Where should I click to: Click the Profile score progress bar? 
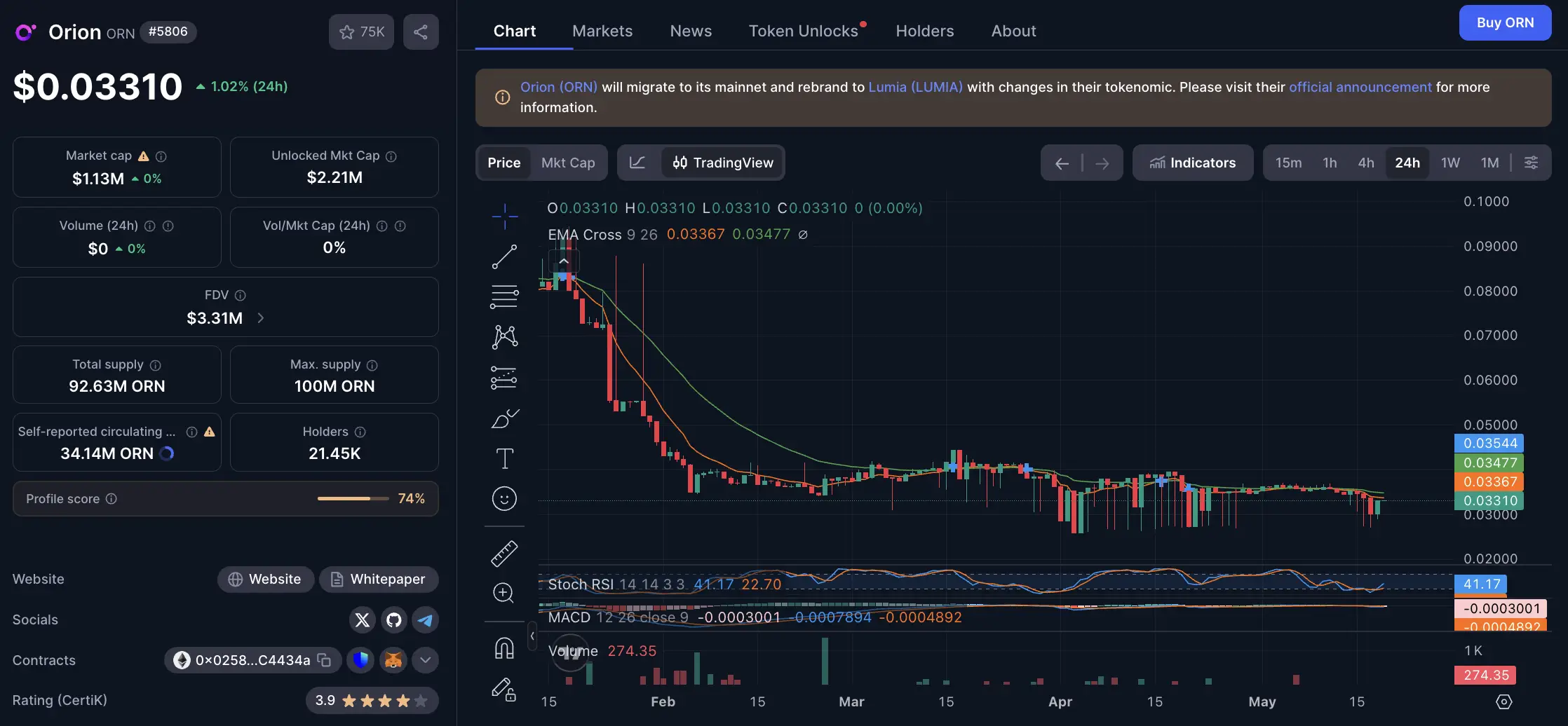click(x=353, y=499)
